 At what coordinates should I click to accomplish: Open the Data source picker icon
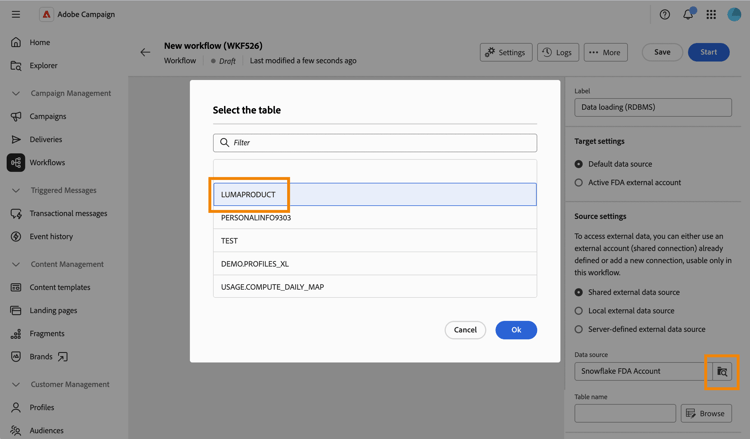[722, 372]
